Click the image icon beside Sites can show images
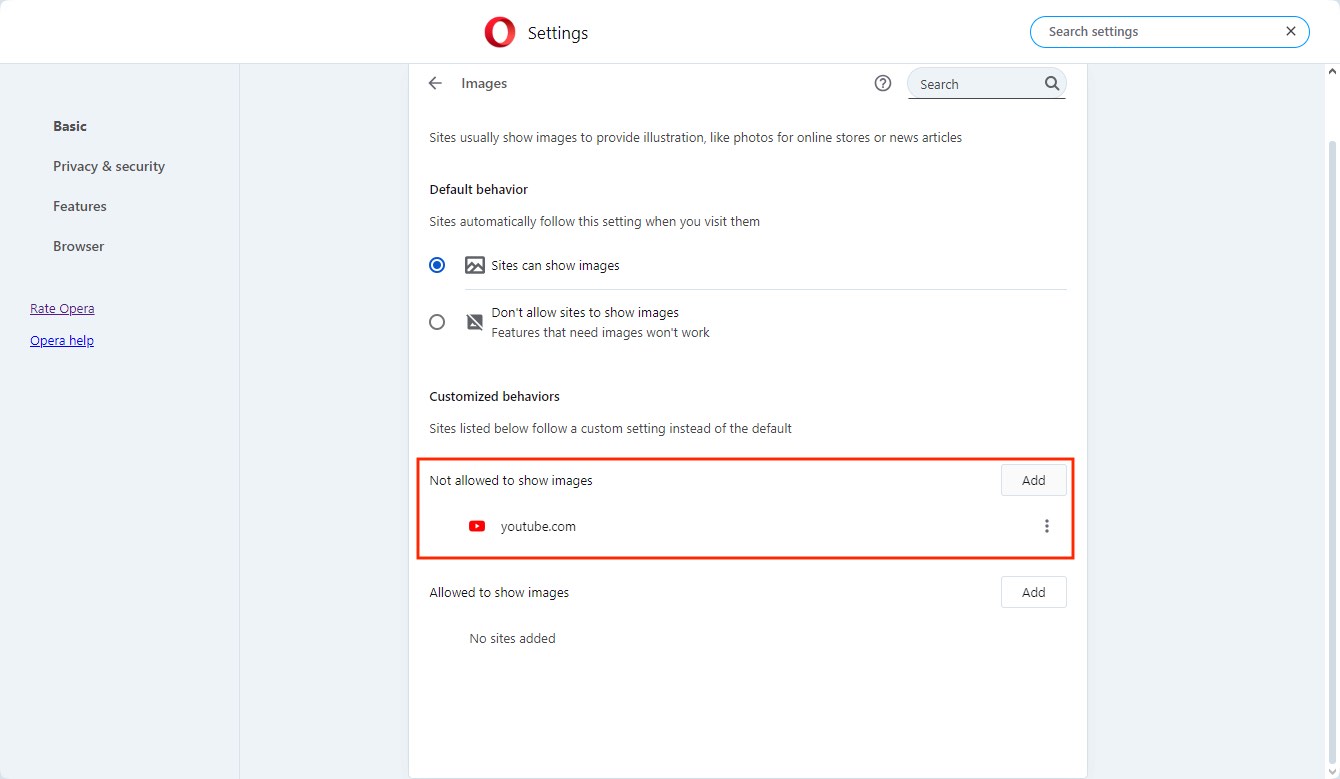This screenshot has width=1340, height=779. [474, 264]
